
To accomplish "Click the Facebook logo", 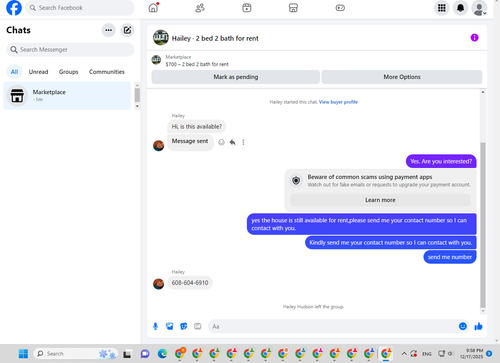I will (x=14, y=8).
